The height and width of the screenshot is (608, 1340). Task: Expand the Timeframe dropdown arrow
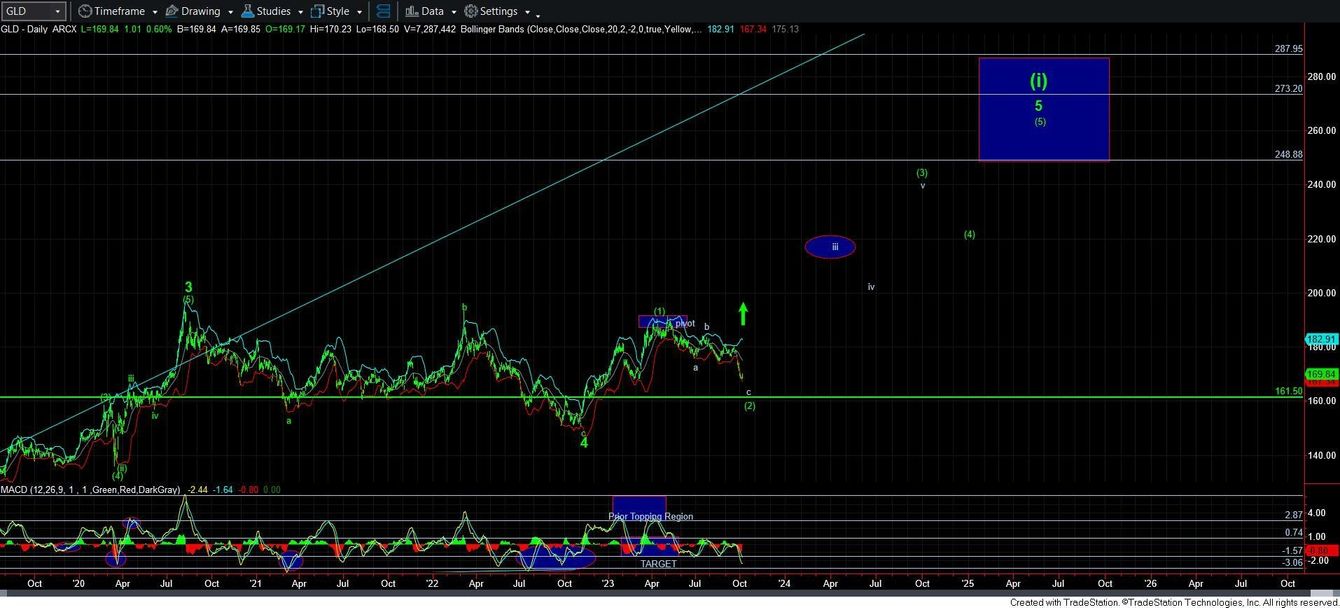click(154, 11)
